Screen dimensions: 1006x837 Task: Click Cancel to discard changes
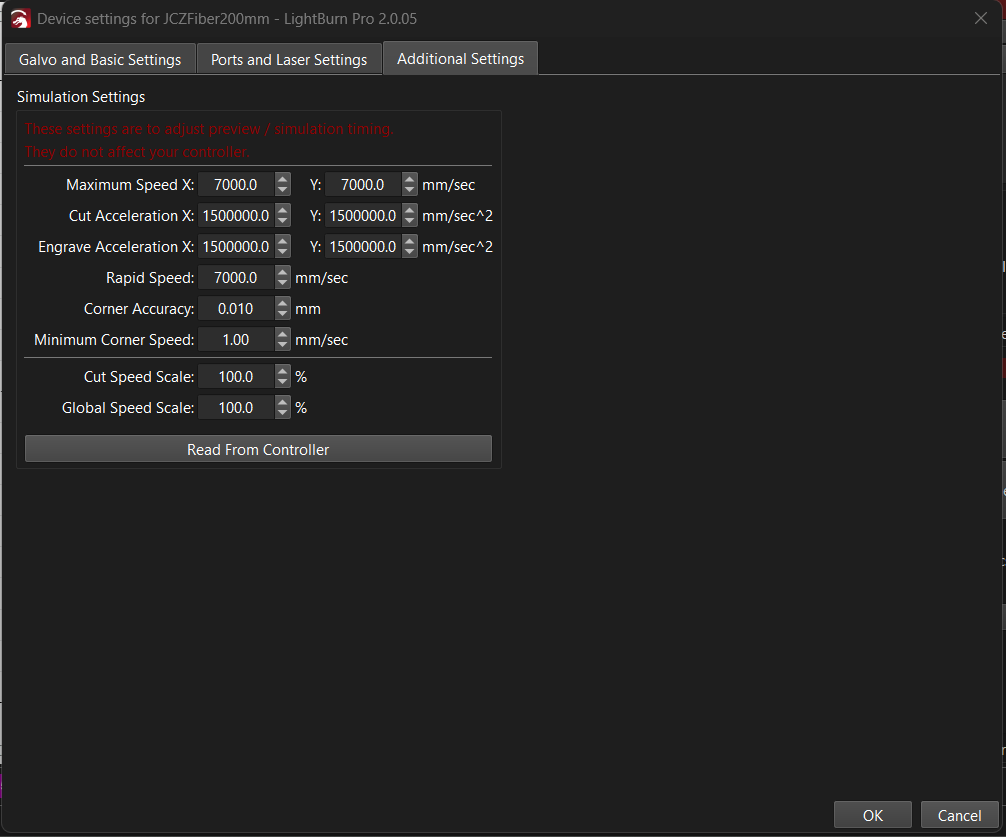point(959,815)
